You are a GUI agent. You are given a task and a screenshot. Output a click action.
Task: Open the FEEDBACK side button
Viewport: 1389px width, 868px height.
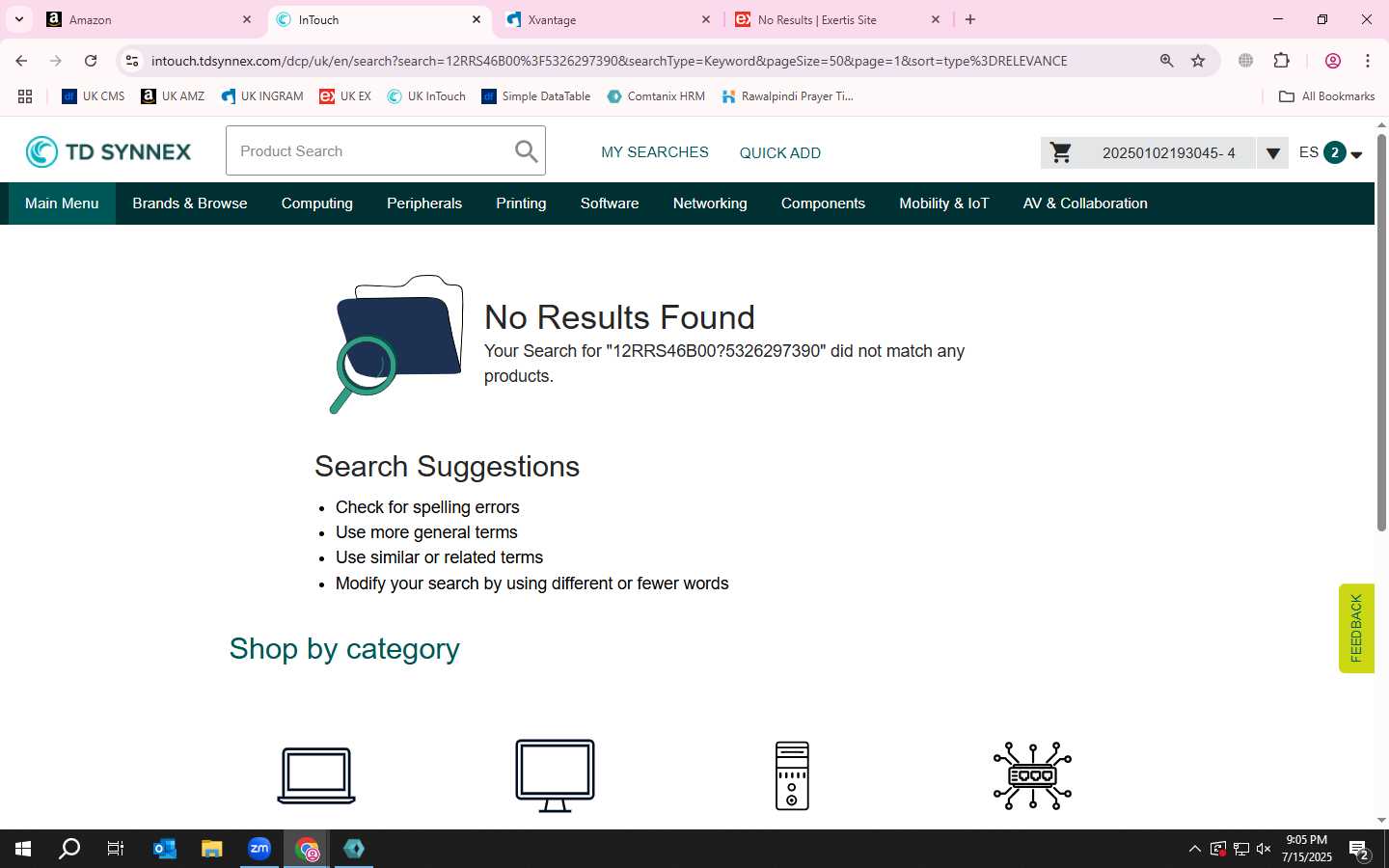[1356, 628]
